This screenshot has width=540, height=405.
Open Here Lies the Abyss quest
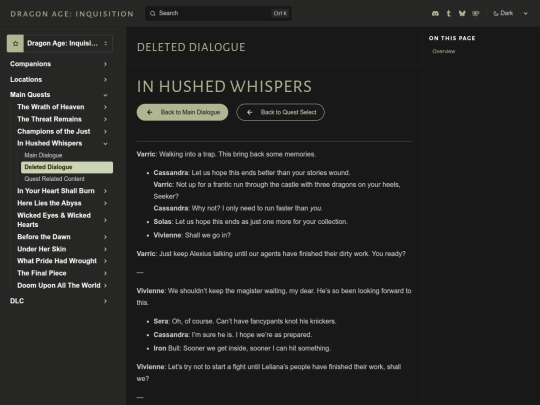[x=49, y=203]
